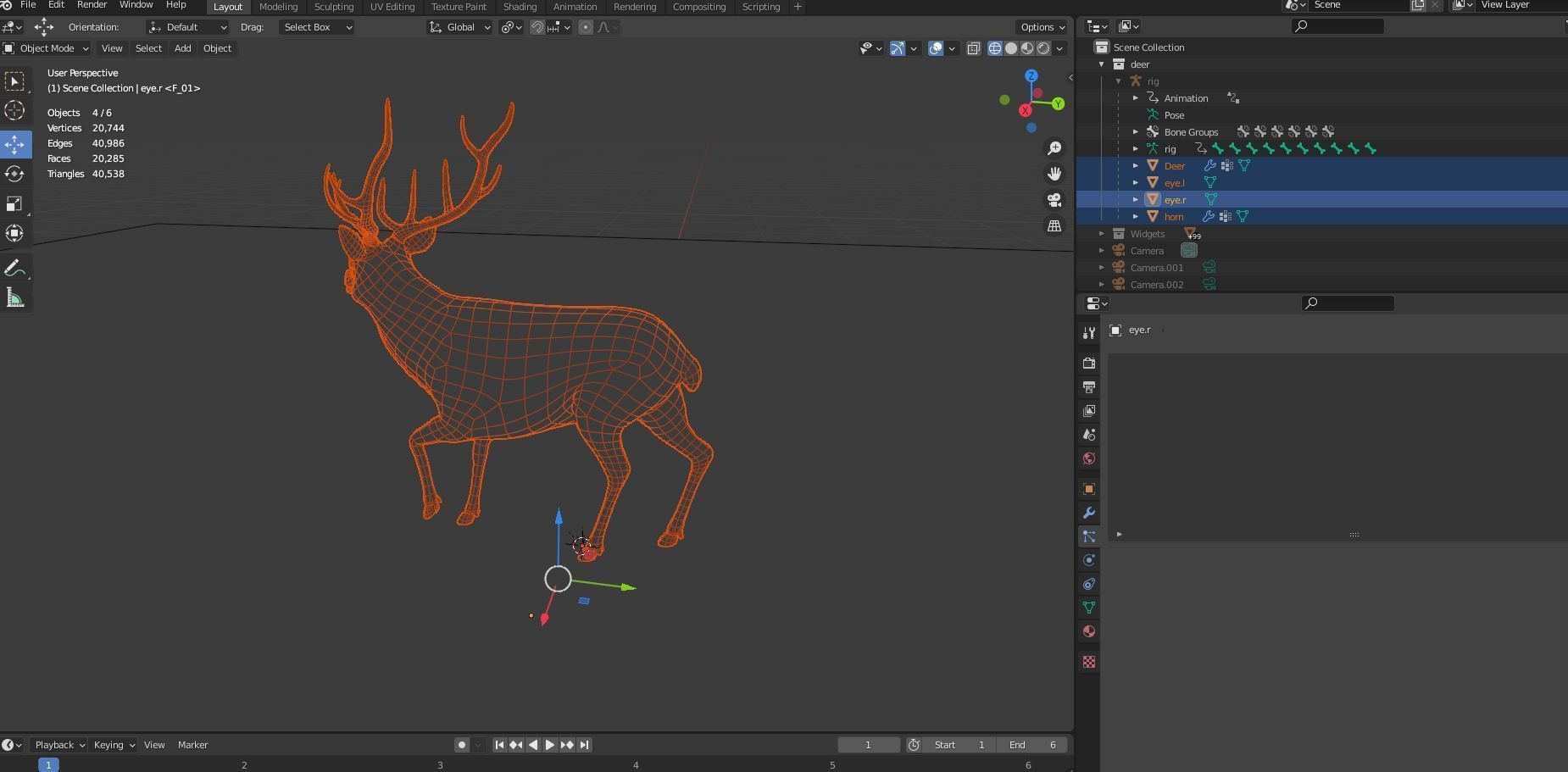The width and height of the screenshot is (1568, 772).
Task: Activate the 3D Cursor tool
Action: [14, 110]
